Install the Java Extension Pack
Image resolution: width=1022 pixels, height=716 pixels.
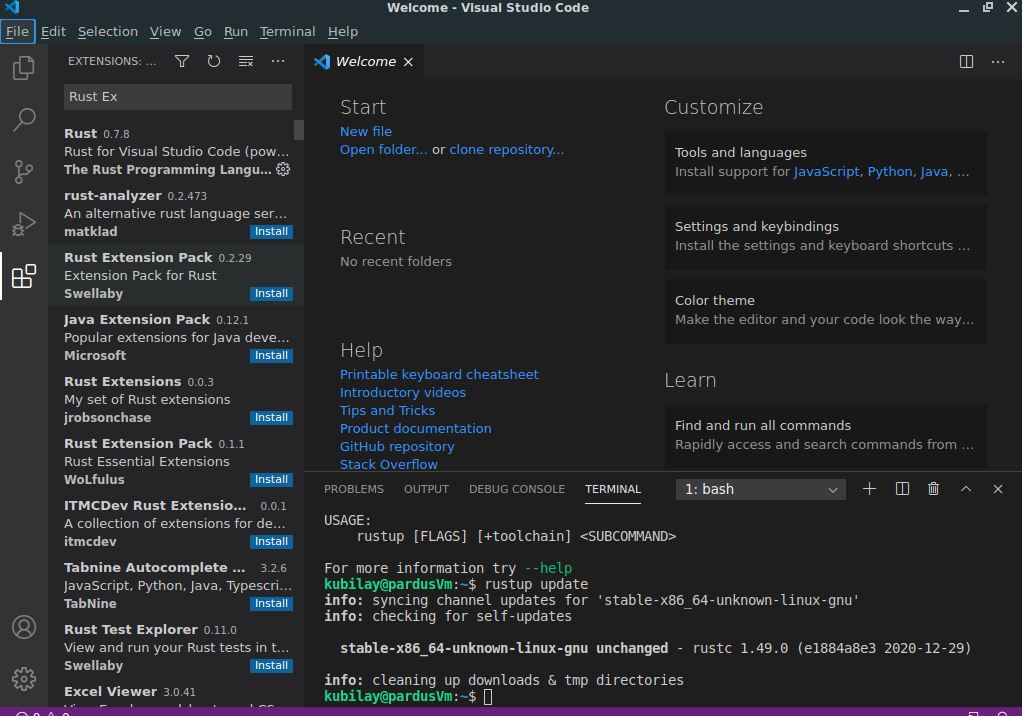271,356
